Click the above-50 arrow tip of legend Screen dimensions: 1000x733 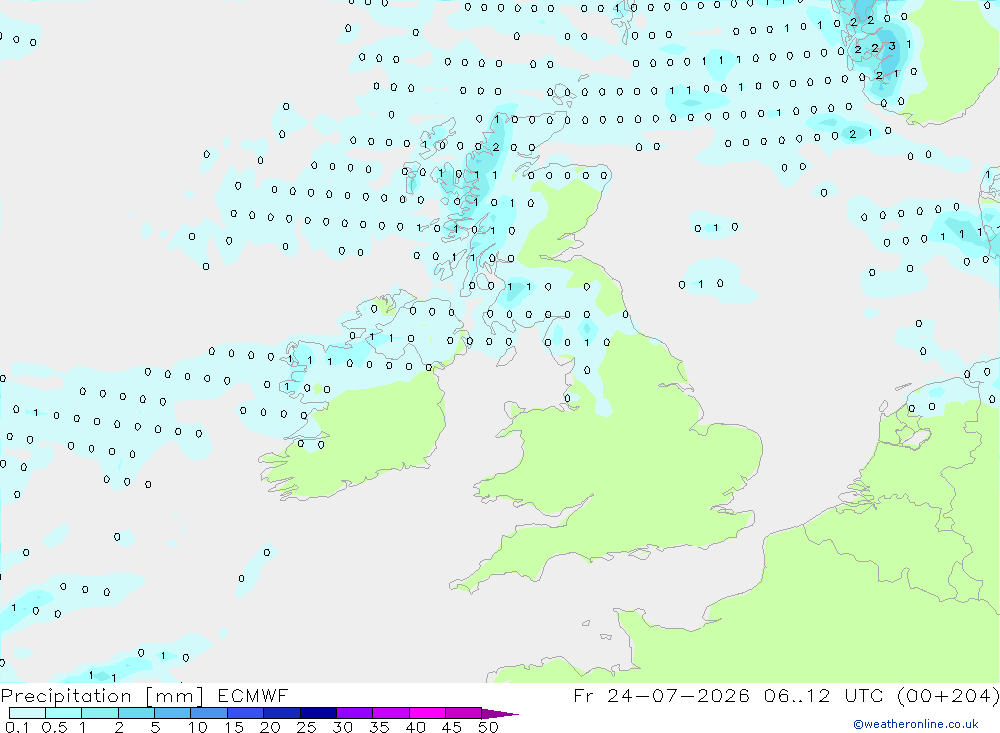[500, 714]
